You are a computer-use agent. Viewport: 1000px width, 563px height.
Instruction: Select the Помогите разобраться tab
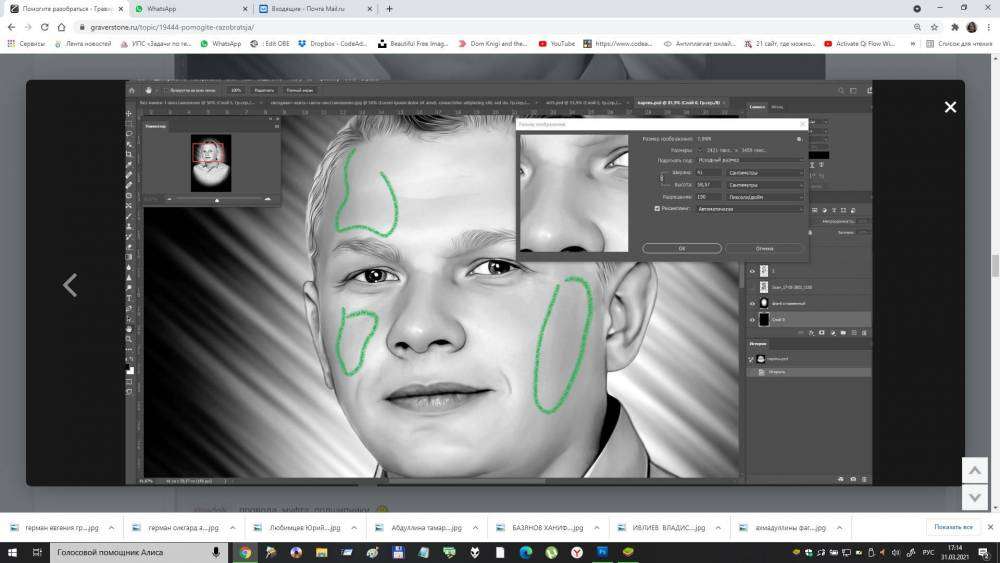click(65, 9)
